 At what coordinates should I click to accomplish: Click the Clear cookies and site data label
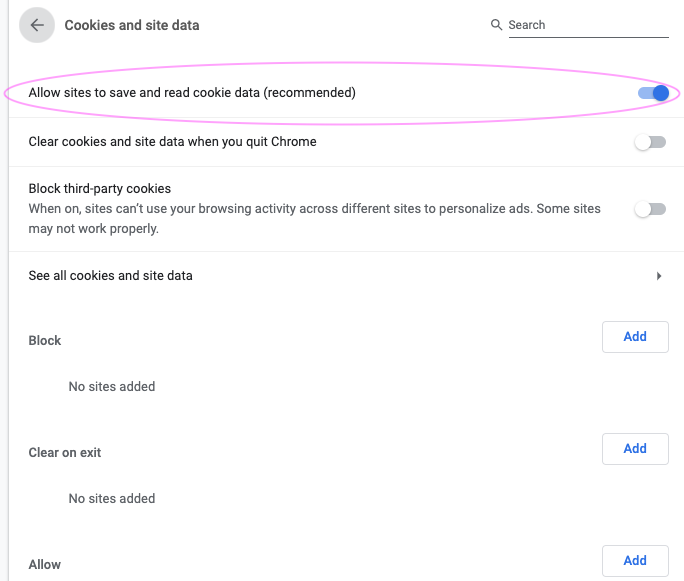tap(172, 142)
